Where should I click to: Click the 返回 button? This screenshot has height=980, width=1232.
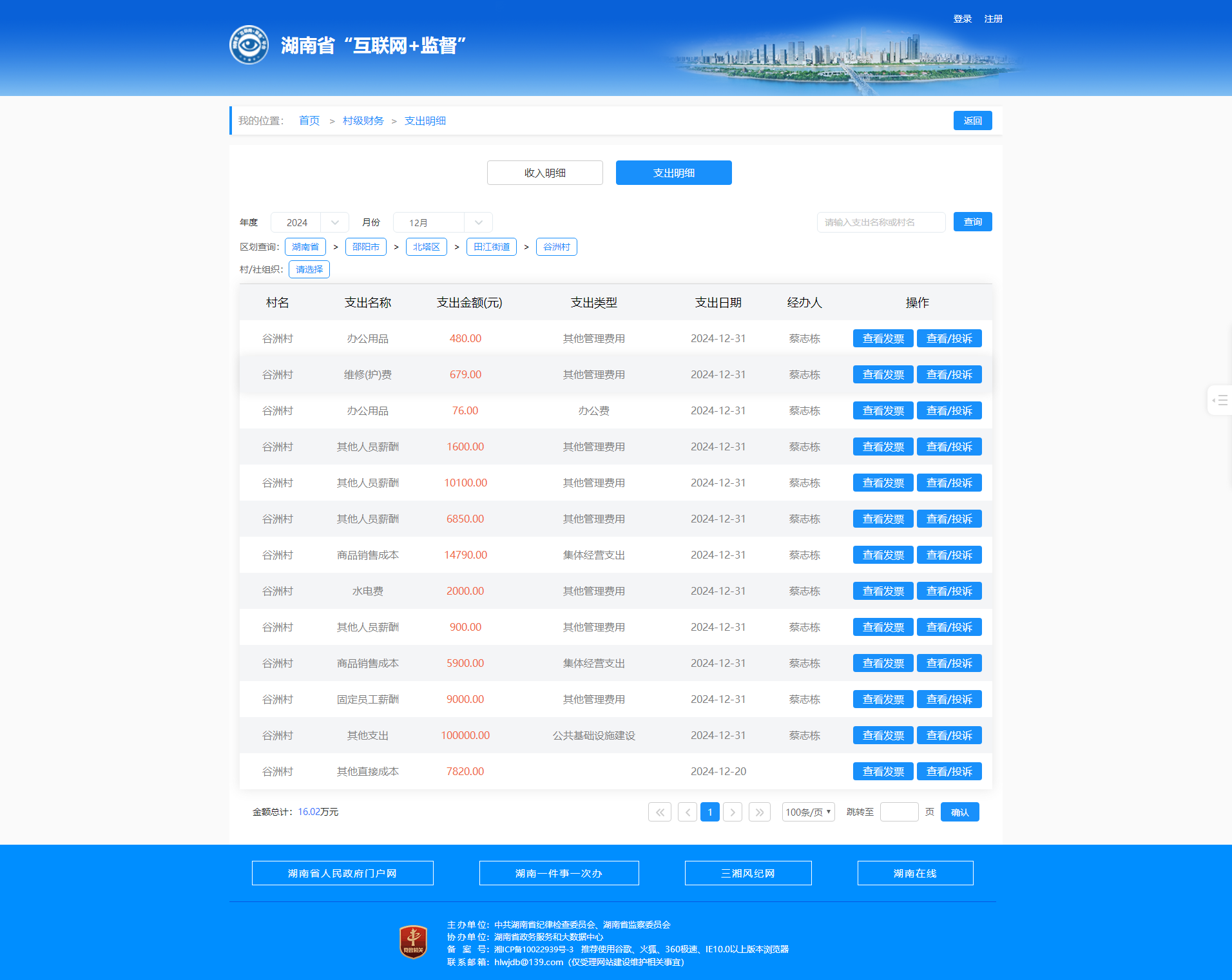[973, 120]
